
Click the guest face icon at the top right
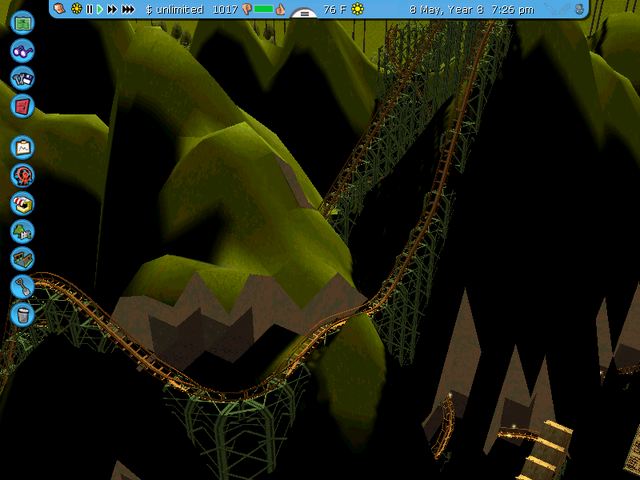tap(579, 9)
